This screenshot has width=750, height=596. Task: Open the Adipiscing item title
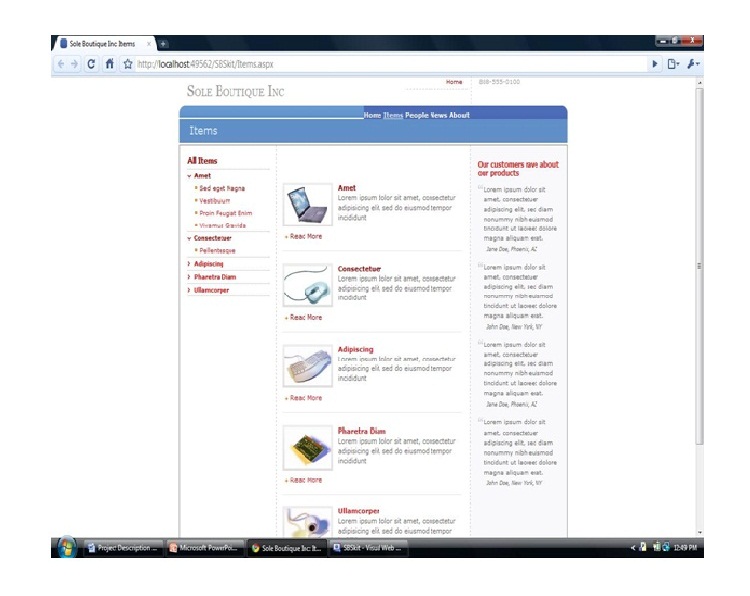point(355,349)
